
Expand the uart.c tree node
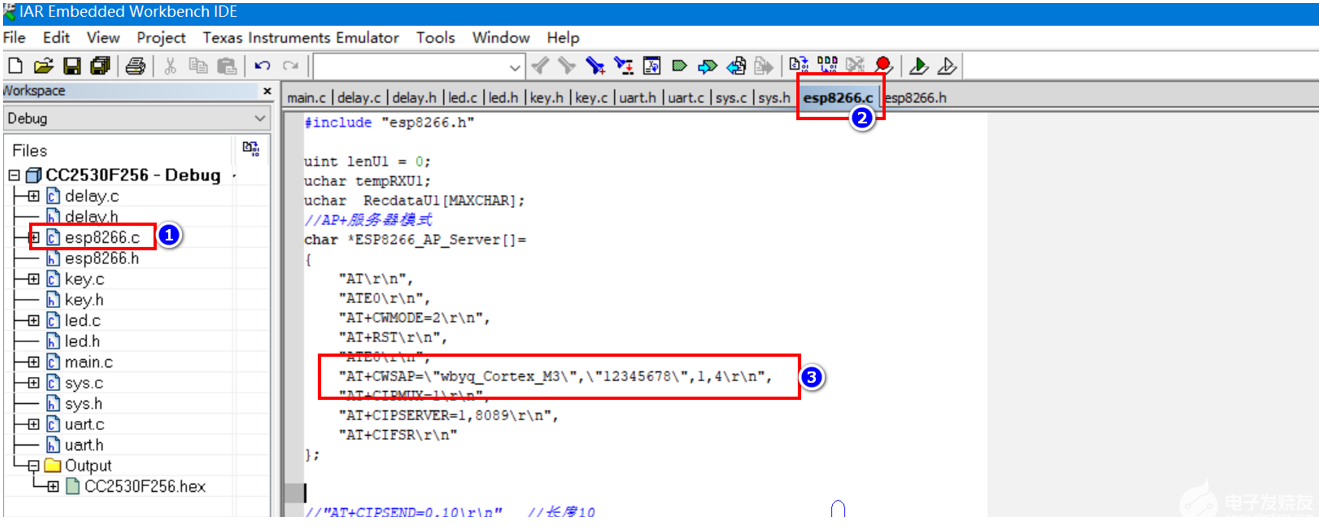(33, 424)
